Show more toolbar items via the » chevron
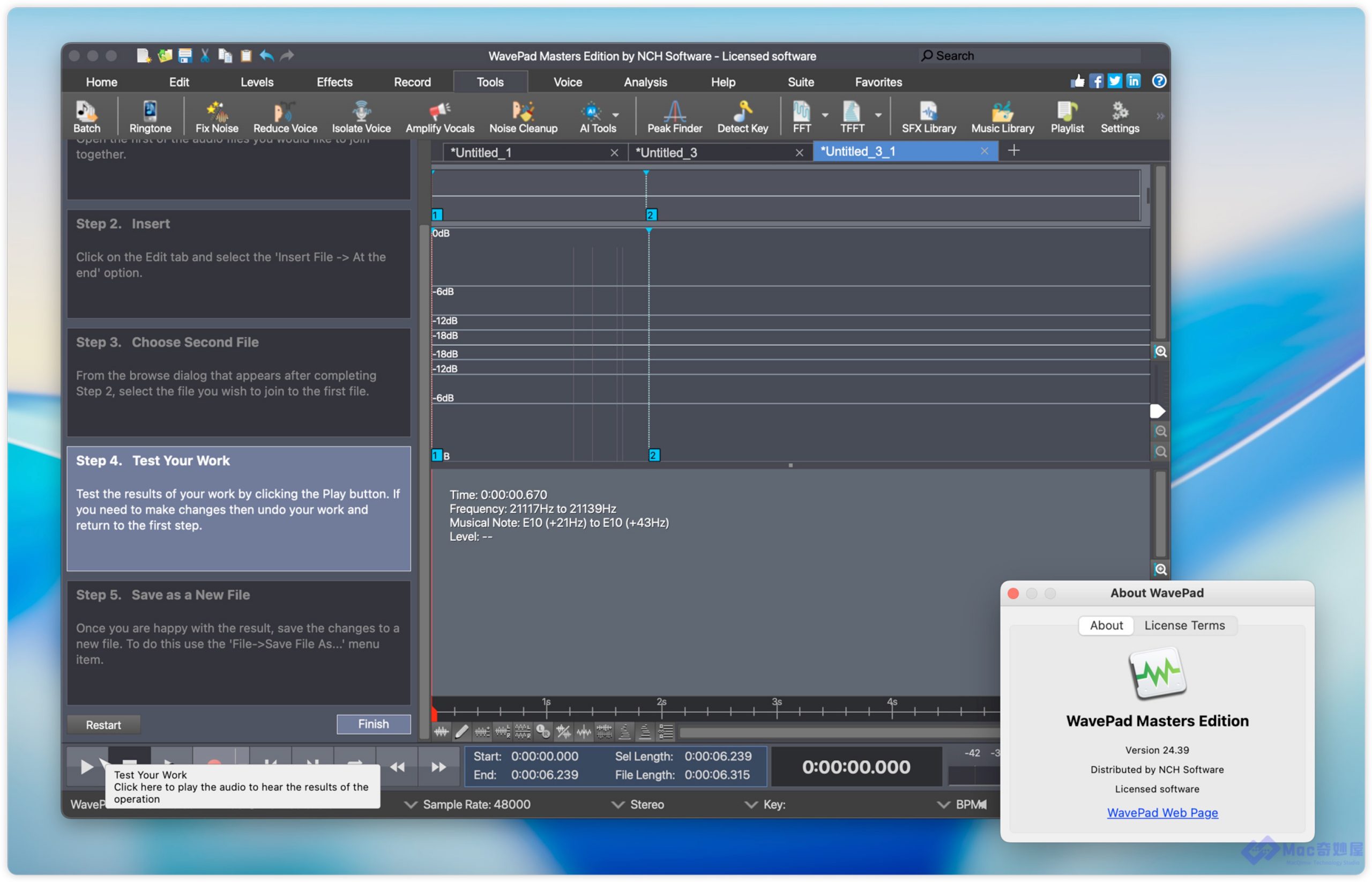 coord(1160,116)
